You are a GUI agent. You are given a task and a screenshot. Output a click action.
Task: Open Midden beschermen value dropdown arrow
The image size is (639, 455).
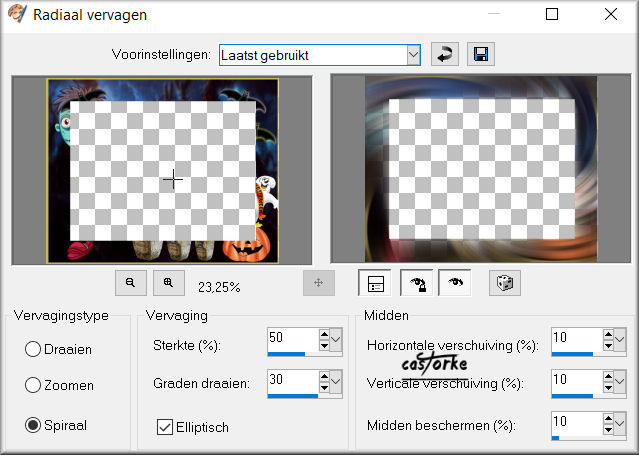click(x=620, y=424)
